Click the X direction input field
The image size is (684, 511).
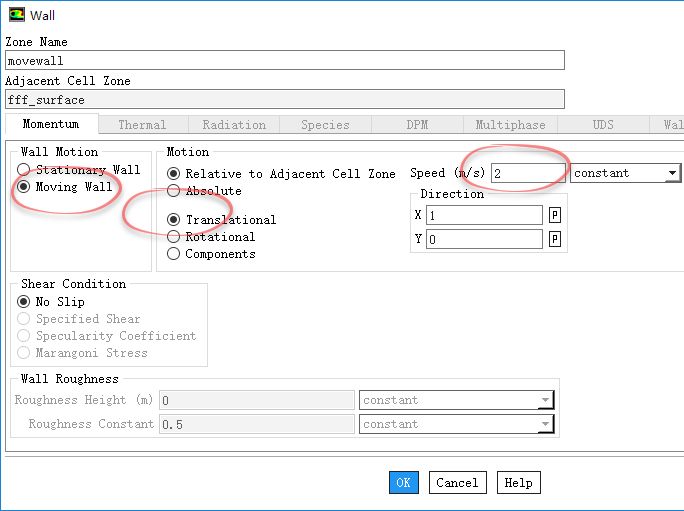pos(484,215)
